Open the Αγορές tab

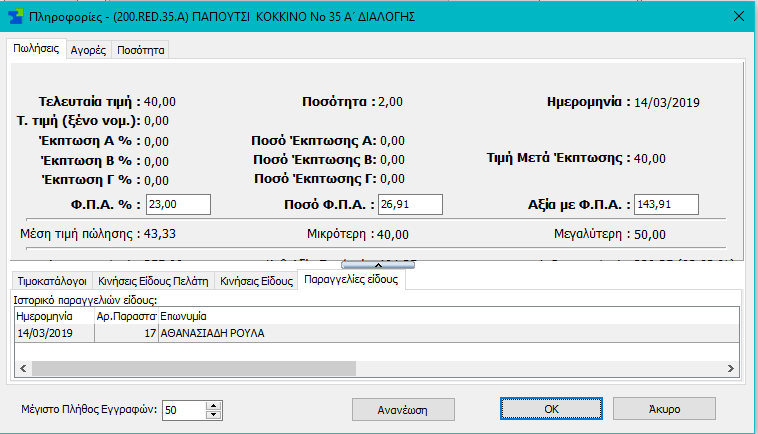click(x=88, y=50)
